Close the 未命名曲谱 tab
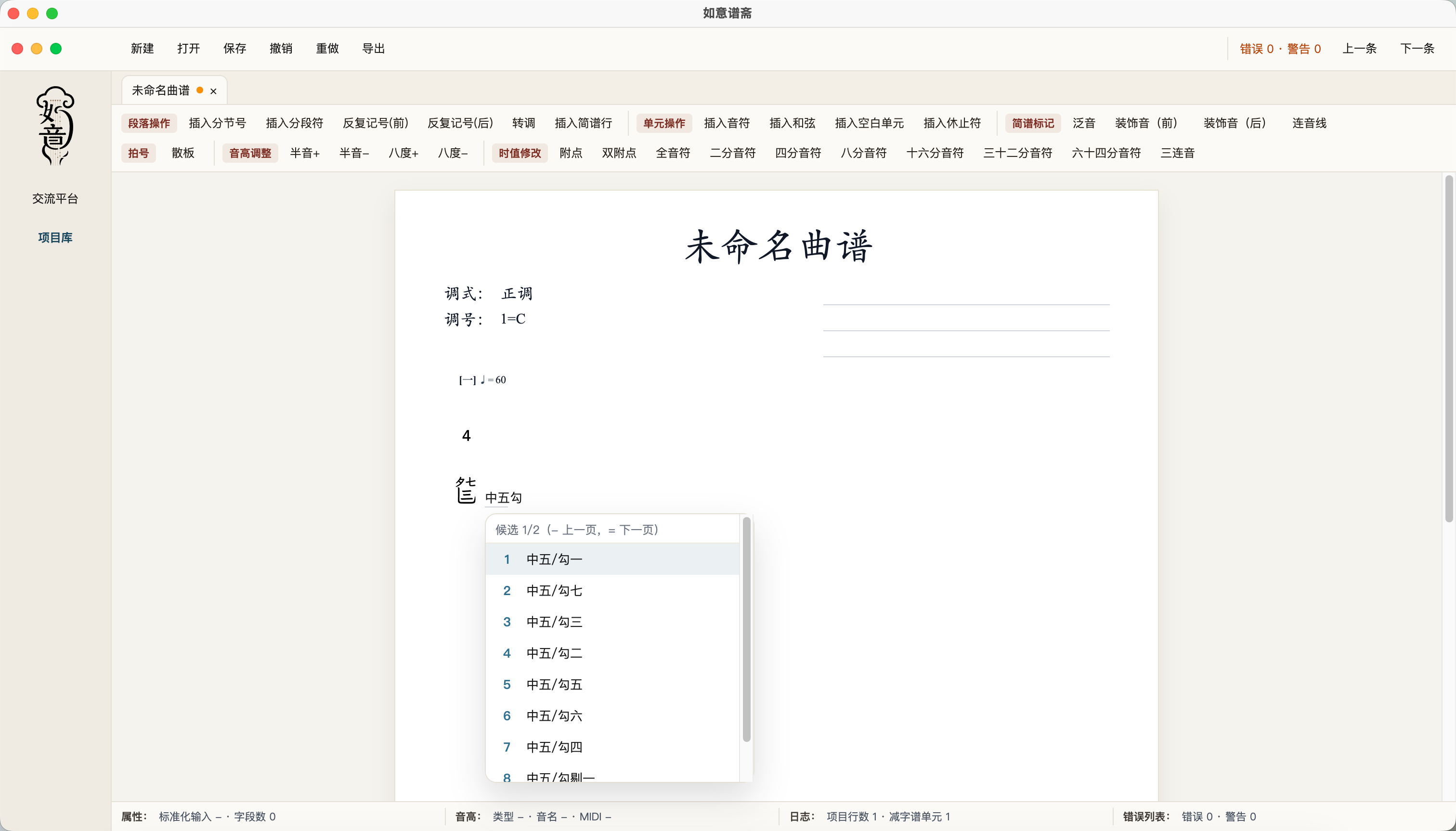This screenshot has width=1456, height=831. 213,91
